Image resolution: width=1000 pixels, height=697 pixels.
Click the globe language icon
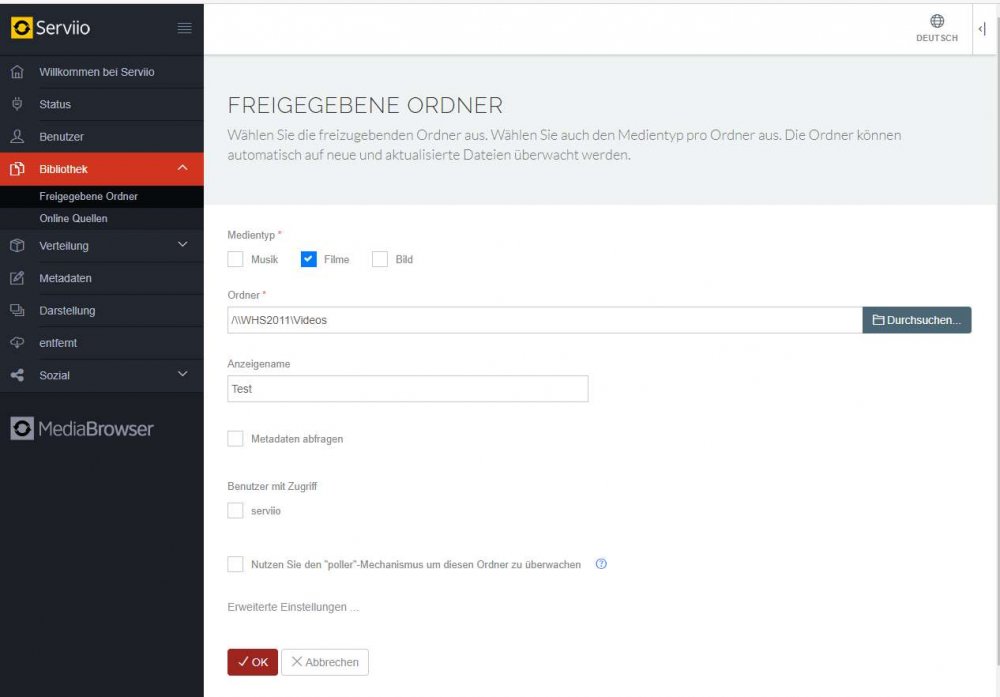pyautogui.click(x=937, y=21)
